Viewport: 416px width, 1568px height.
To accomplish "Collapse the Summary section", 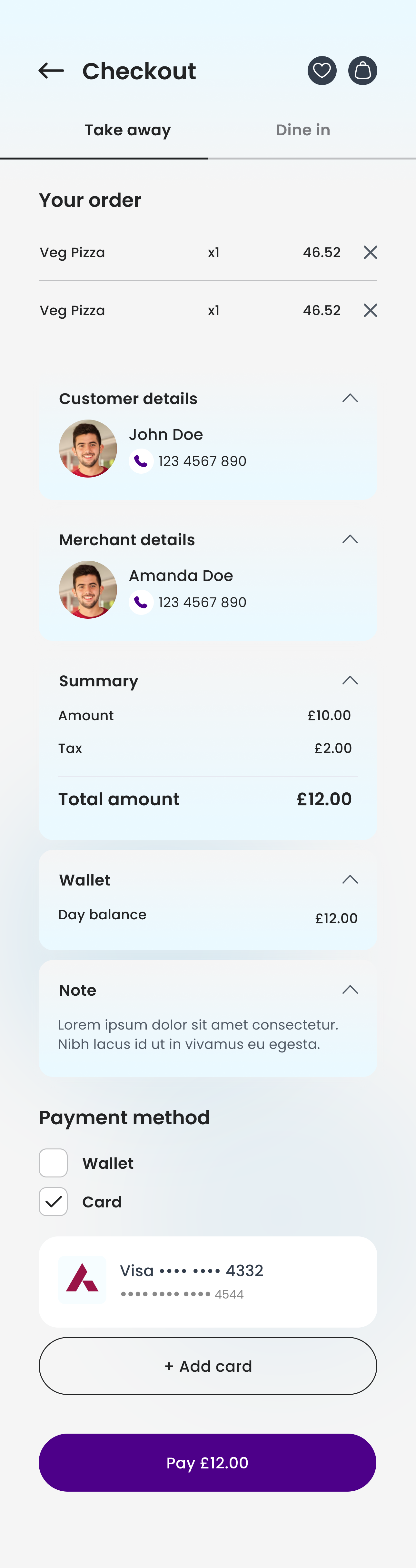I will (350, 680).
